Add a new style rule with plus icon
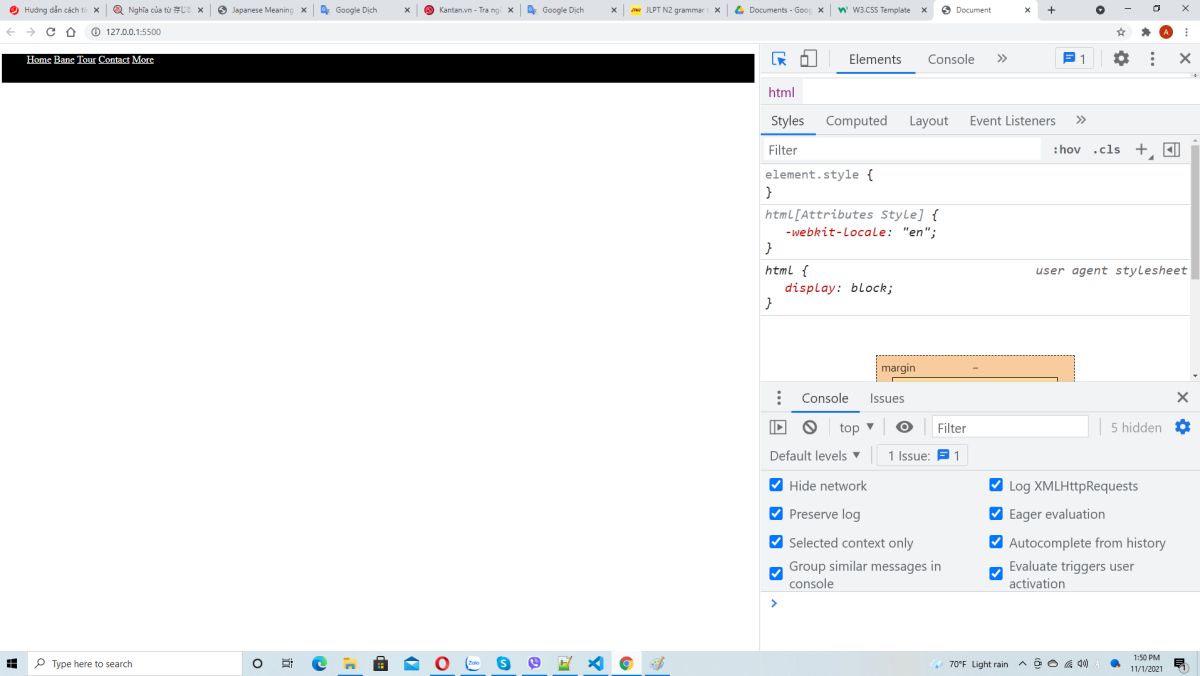The image size is (1200, 676). coord(1142,150)
